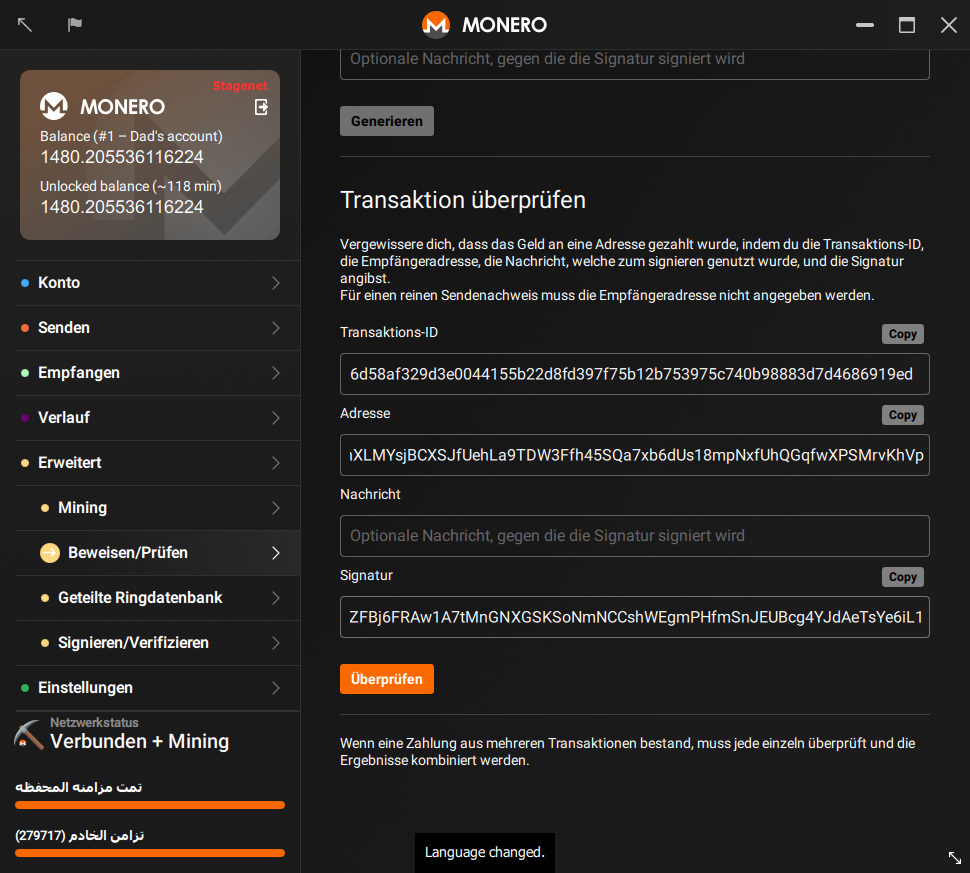The image size is (970, 873).
Task: Minimize the Monero window
Action: point(865,25)
